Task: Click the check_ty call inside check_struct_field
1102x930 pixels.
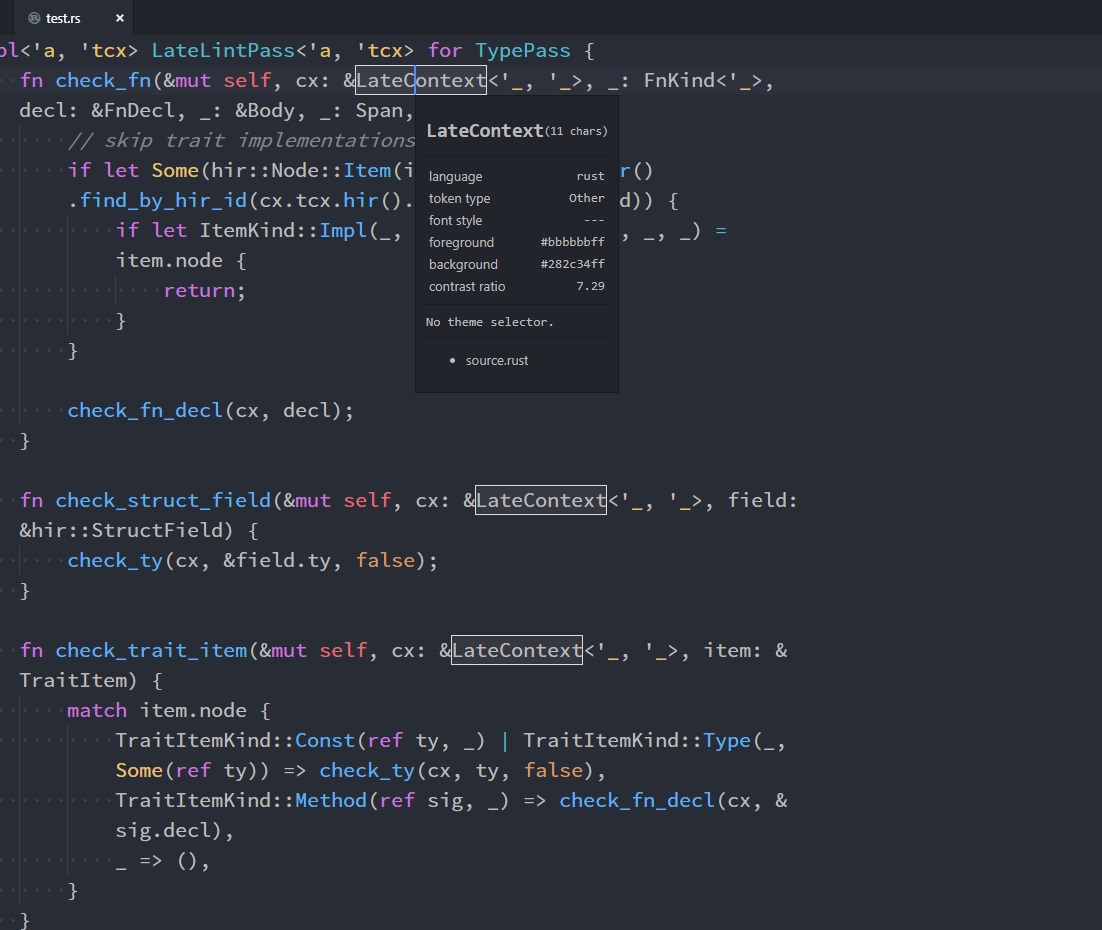Action: pos(115,560)
